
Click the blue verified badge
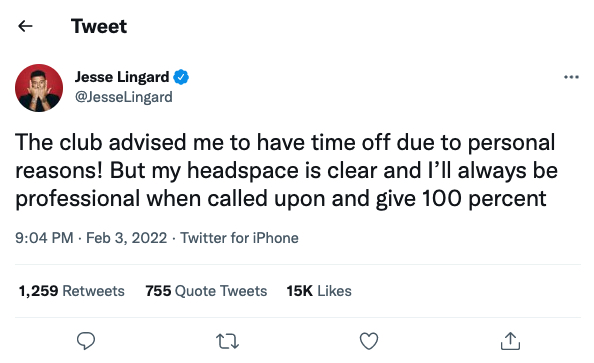point(181,77)
